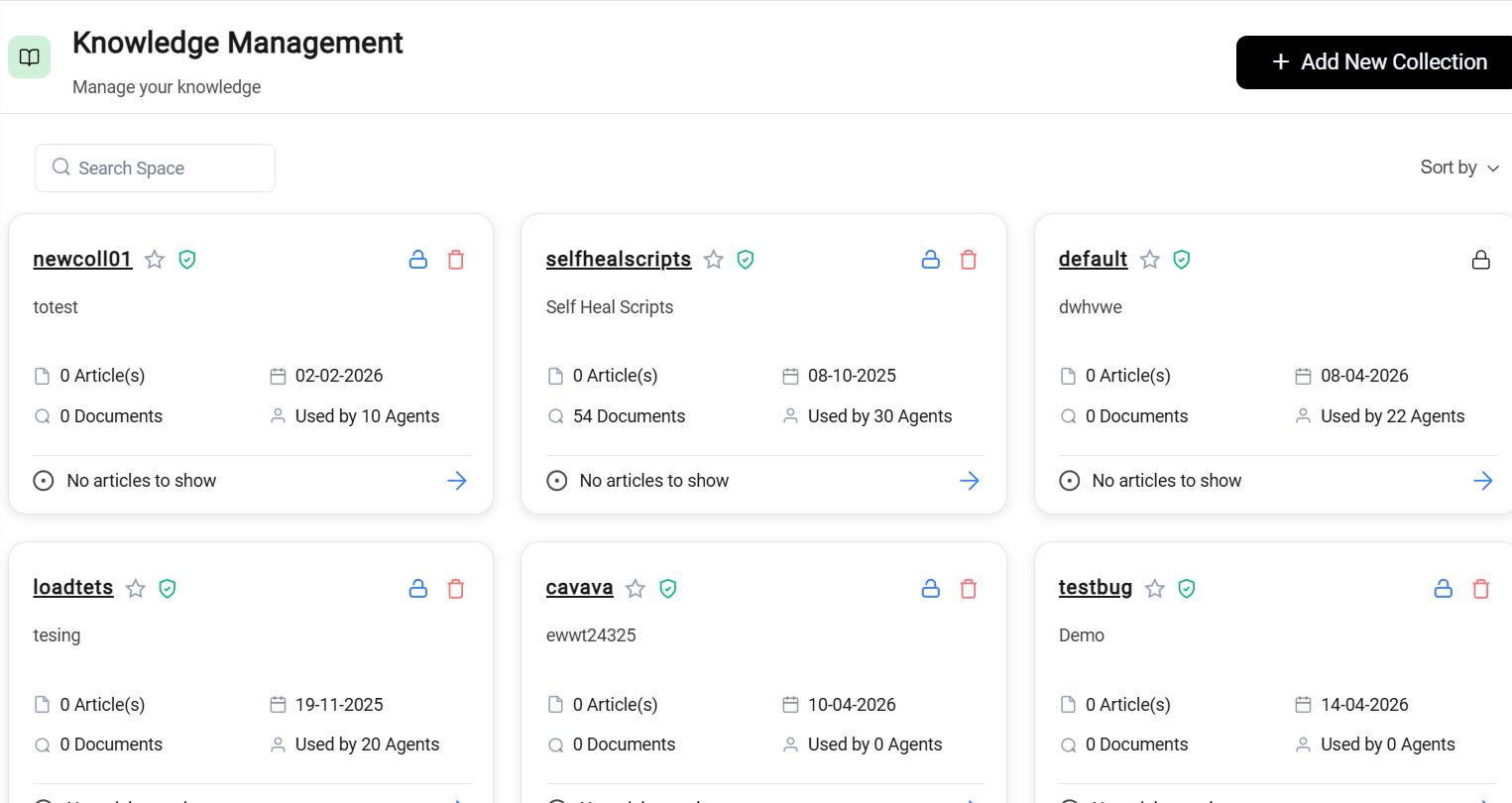The width and height of the screenshot is (1512, 803).
Task: Click '54 Documents' on selfhealscripts card
Action: point(630,416)
